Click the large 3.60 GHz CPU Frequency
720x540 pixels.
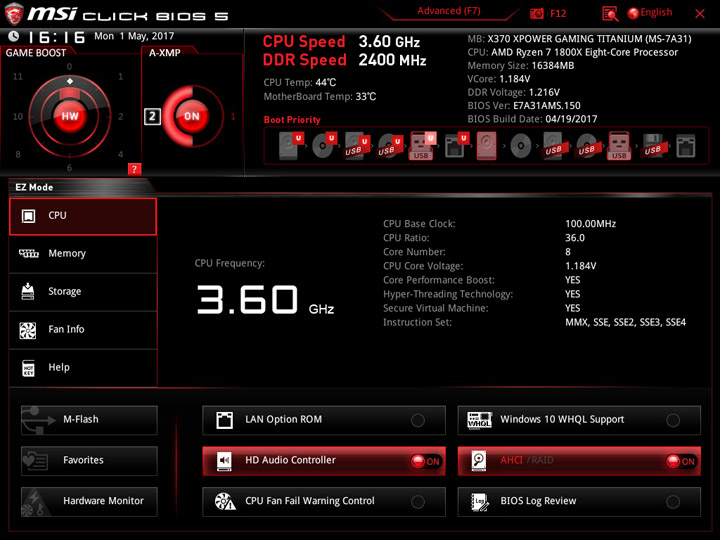(x=265, y=300)
